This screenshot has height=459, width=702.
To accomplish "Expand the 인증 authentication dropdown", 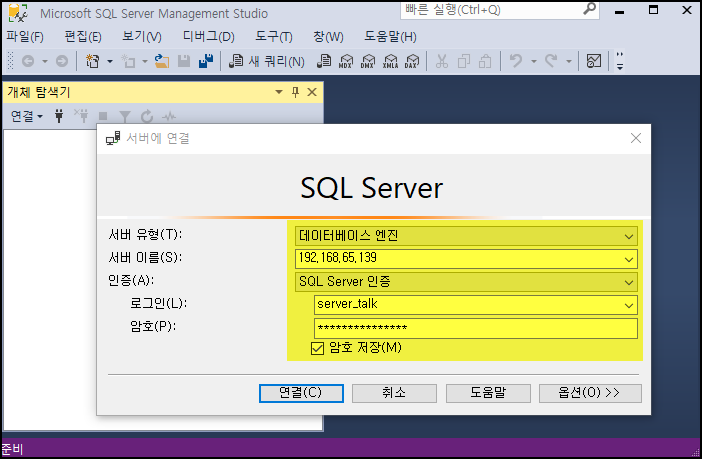I will pyautogui.click(x=629, y=282).
